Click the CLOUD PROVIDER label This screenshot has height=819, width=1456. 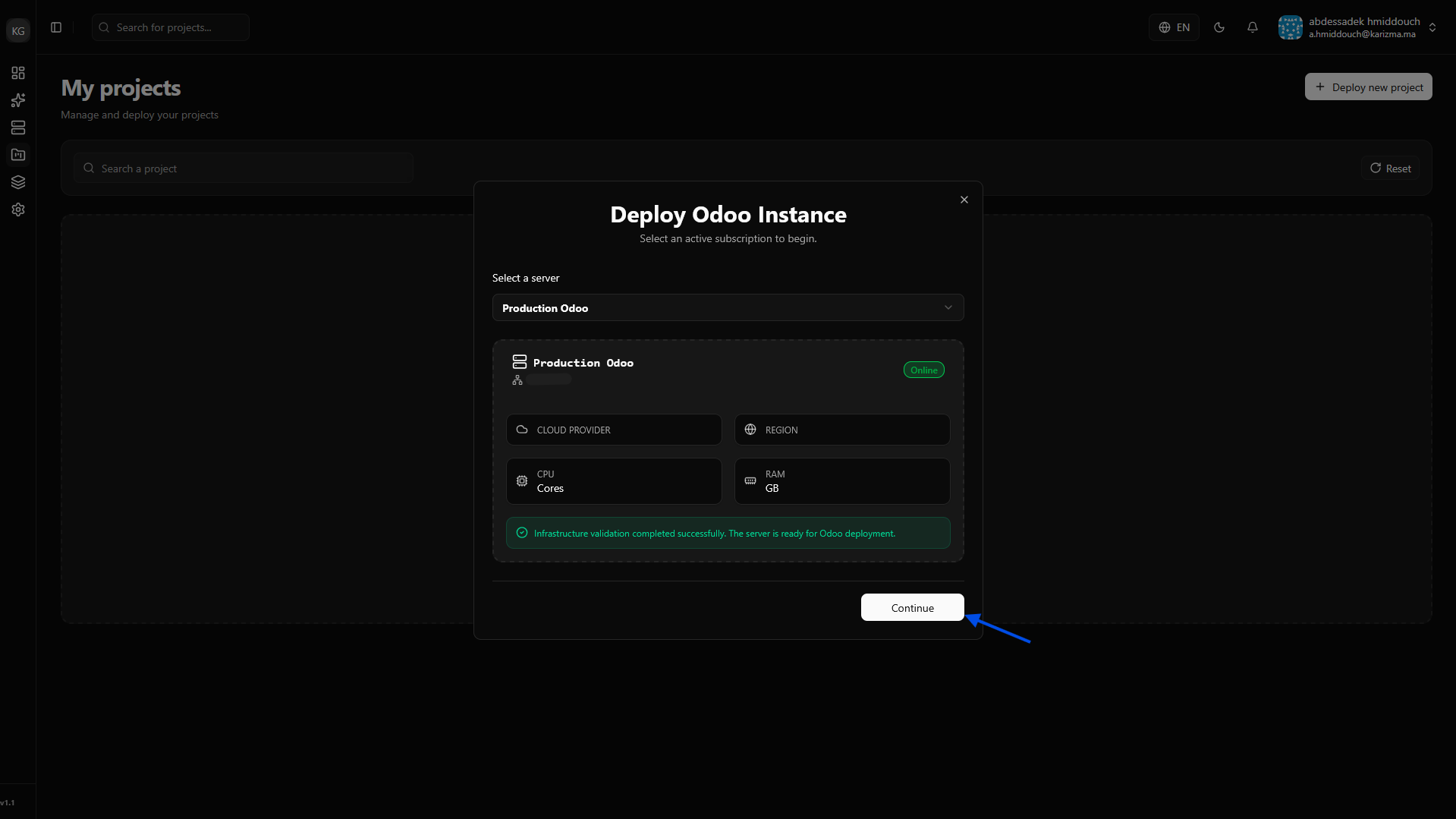[x=574, y=430]
